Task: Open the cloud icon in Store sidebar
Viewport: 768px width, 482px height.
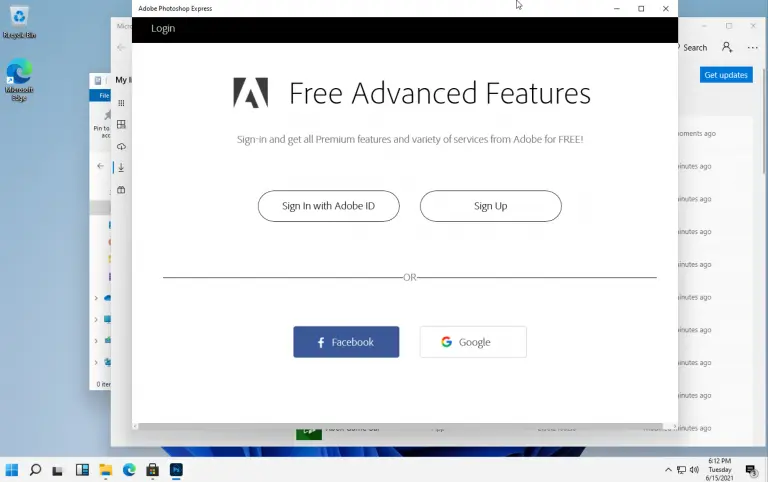Action: [121, 146]
